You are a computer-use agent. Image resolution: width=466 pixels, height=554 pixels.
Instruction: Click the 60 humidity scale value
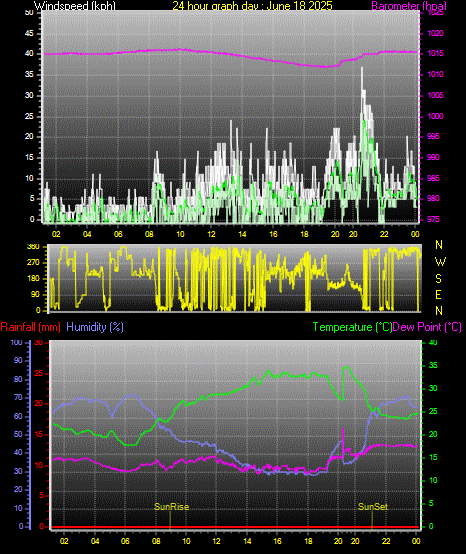click(18, 416)
